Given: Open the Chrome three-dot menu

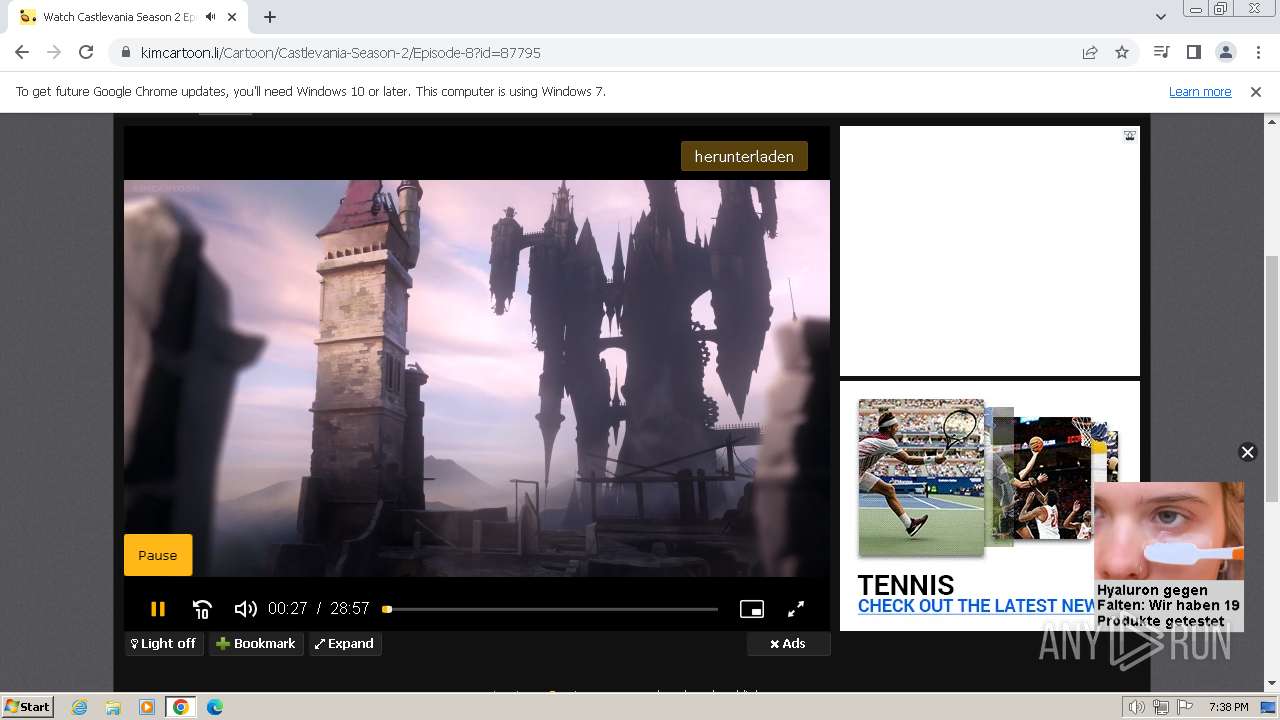Looking at the screenshot, I should tap(1257, 52).
